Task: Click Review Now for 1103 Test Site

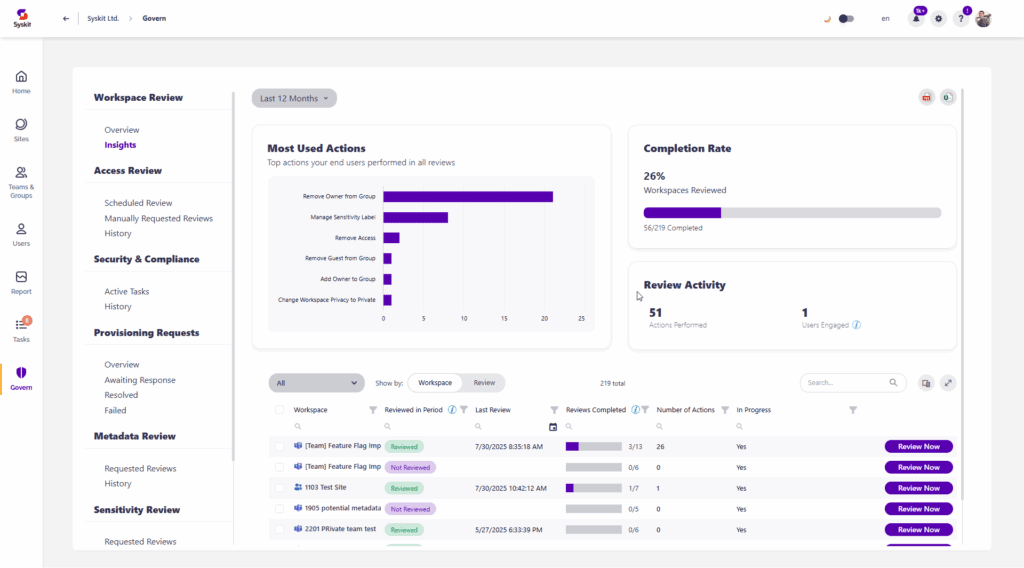Action: click(918, 488)
